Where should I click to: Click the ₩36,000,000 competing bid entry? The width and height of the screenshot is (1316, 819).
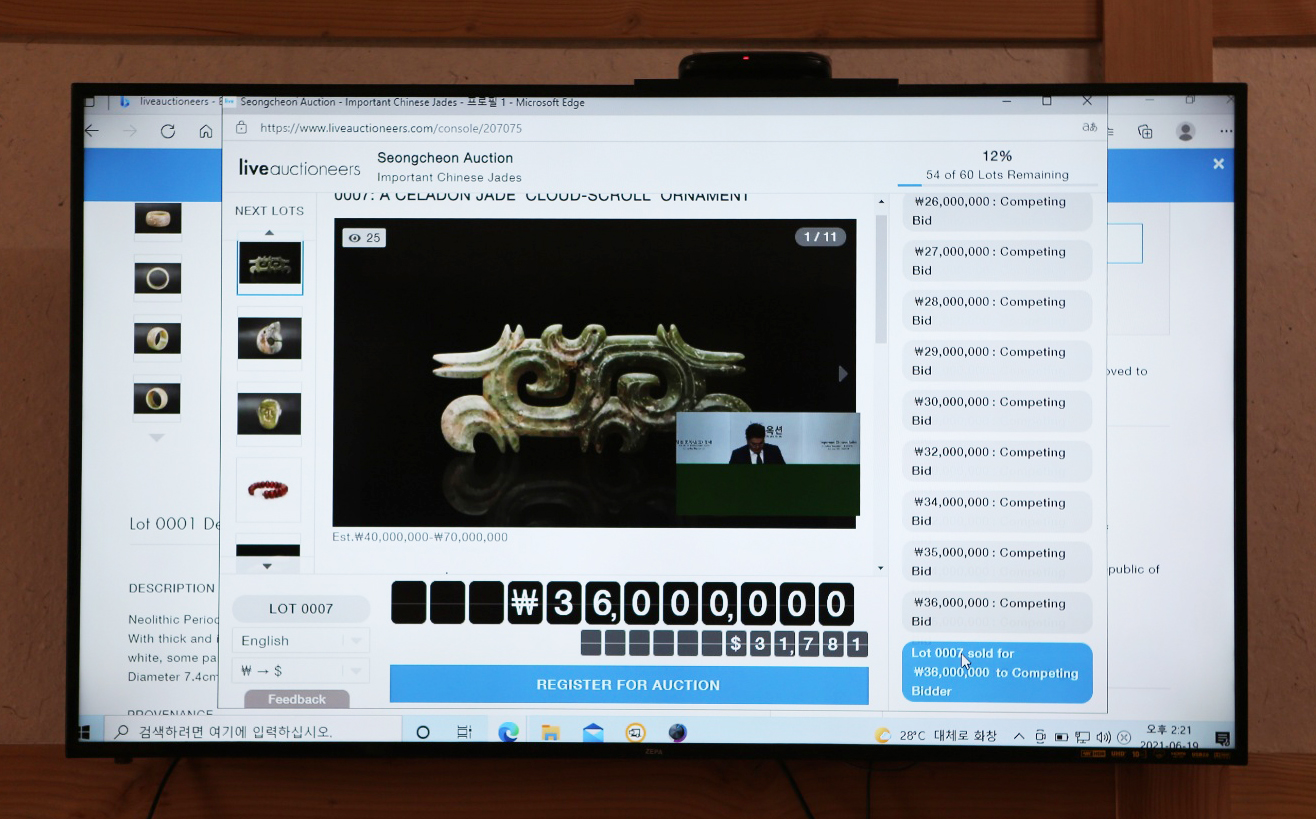tap(997, 612)
